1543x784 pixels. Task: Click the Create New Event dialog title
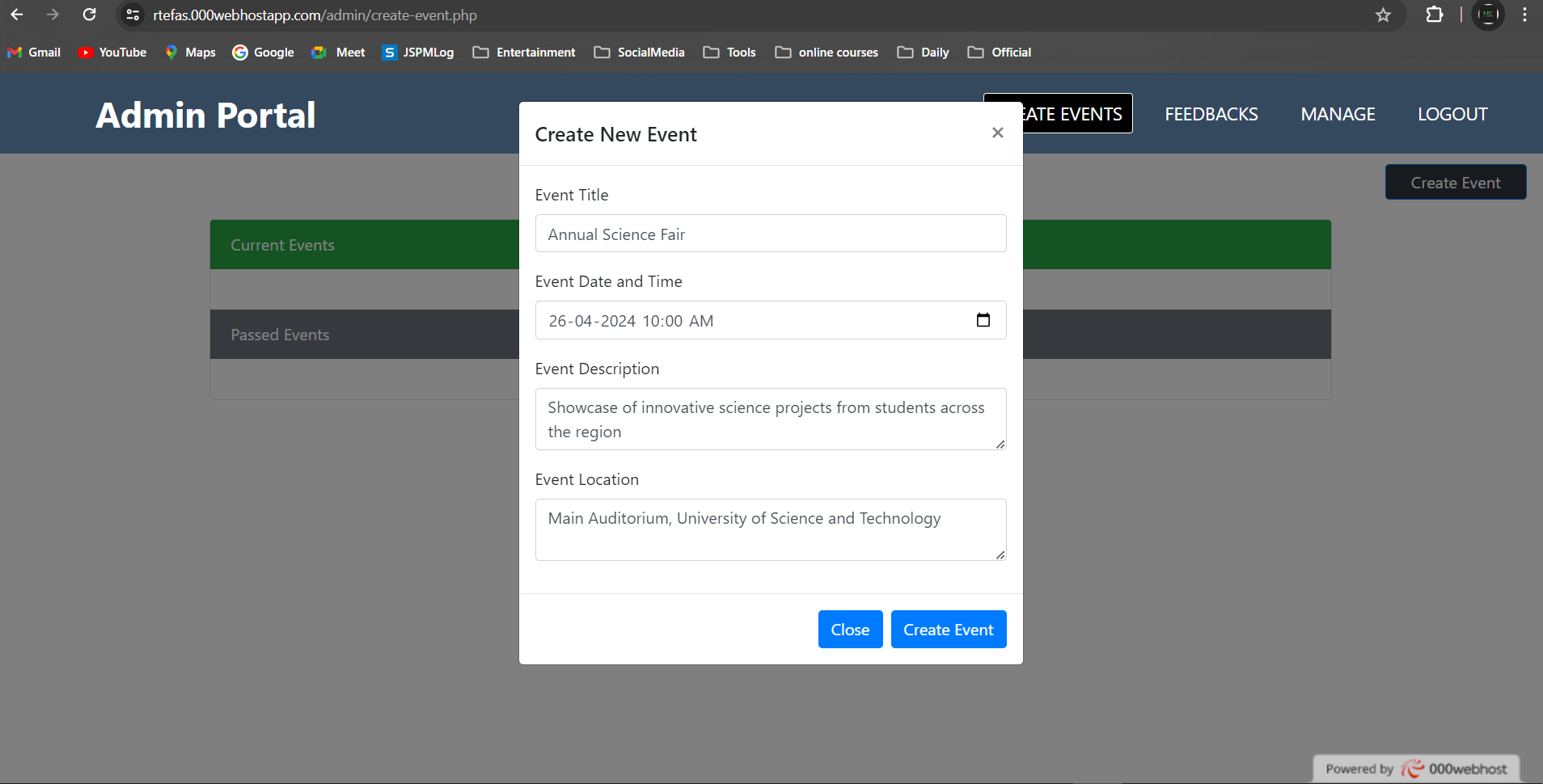pos(615,134)
